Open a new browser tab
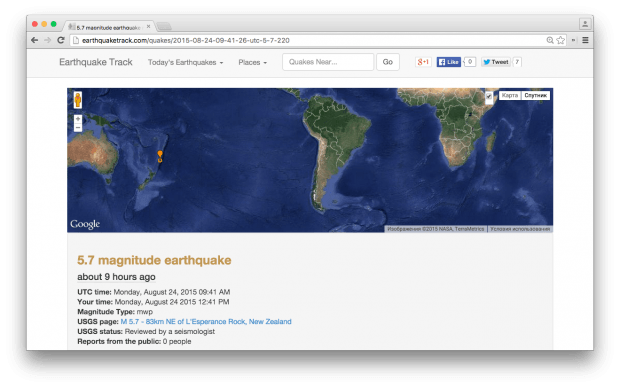This screenshot has width=620, height=388. [164, 27]
